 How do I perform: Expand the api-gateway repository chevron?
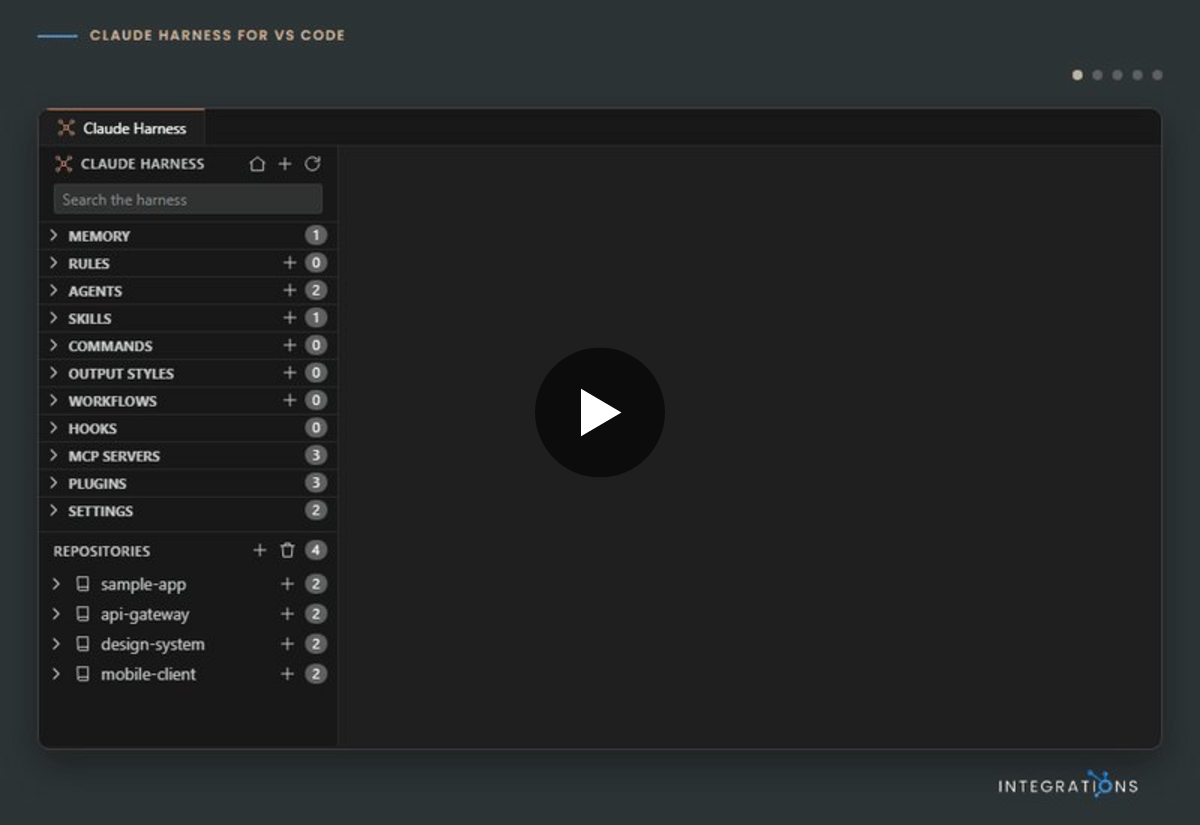pos(56,614)
